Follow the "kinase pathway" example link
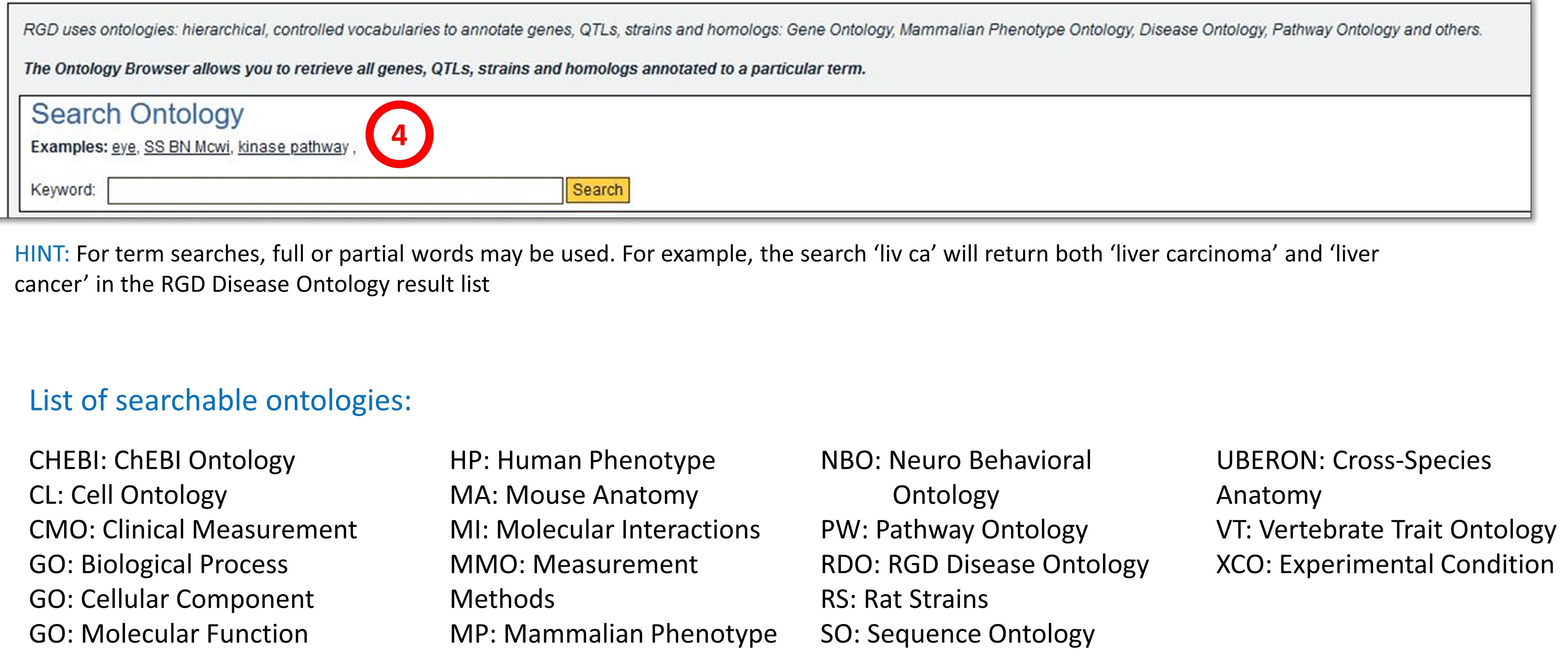This screenshot has height=659, width=1568. (293, 147)
